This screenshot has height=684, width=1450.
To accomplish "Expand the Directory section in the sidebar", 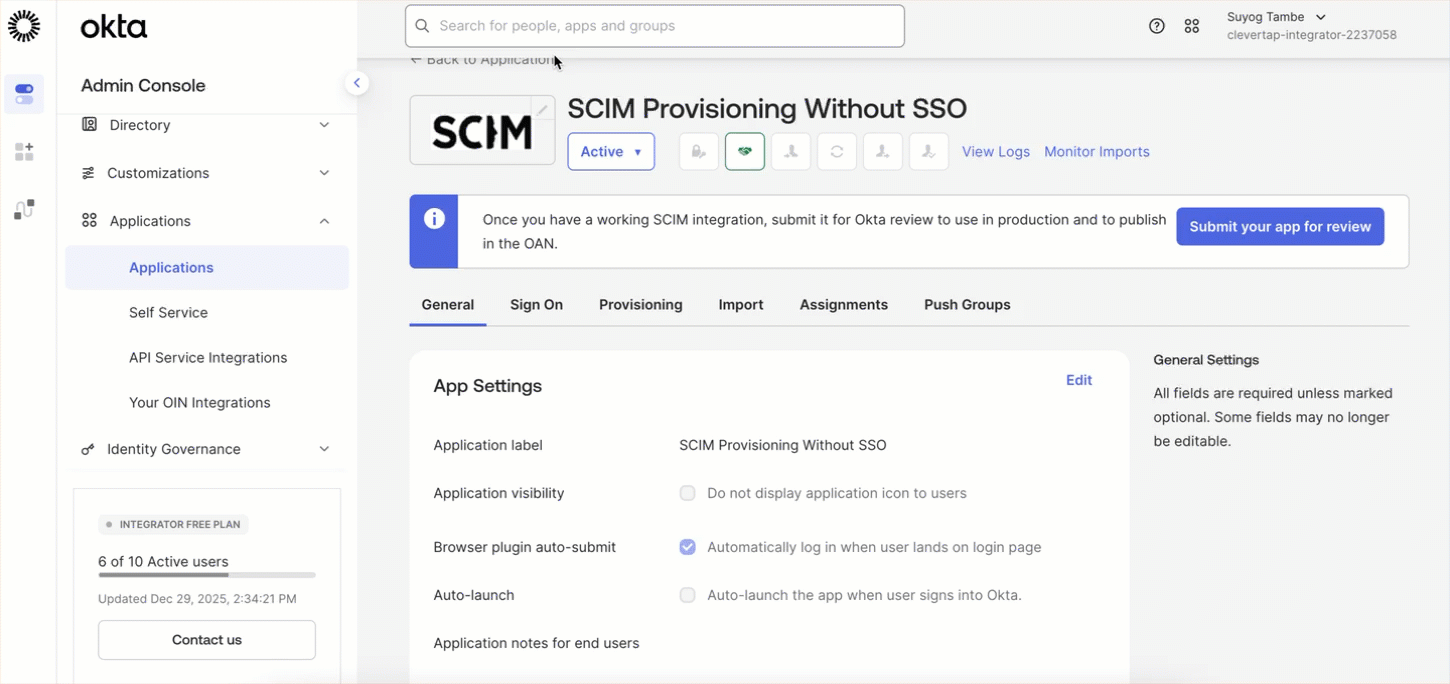I will (x=324, y=125).
